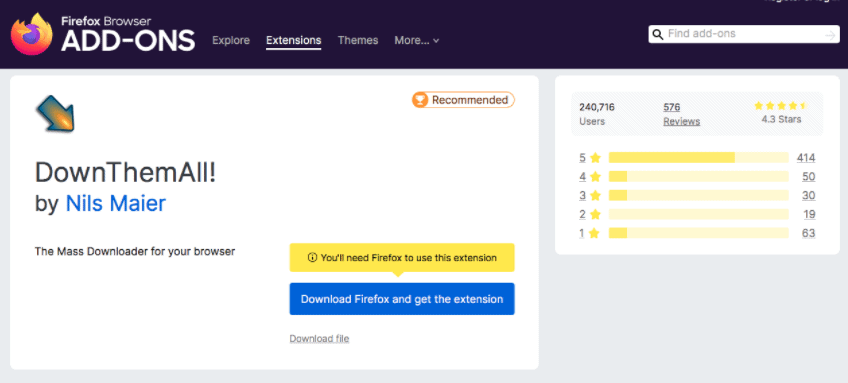The height and width of the screenshot is (383, 848).
Task: Click the Firefox logo icon
Action: pos(32,35)
